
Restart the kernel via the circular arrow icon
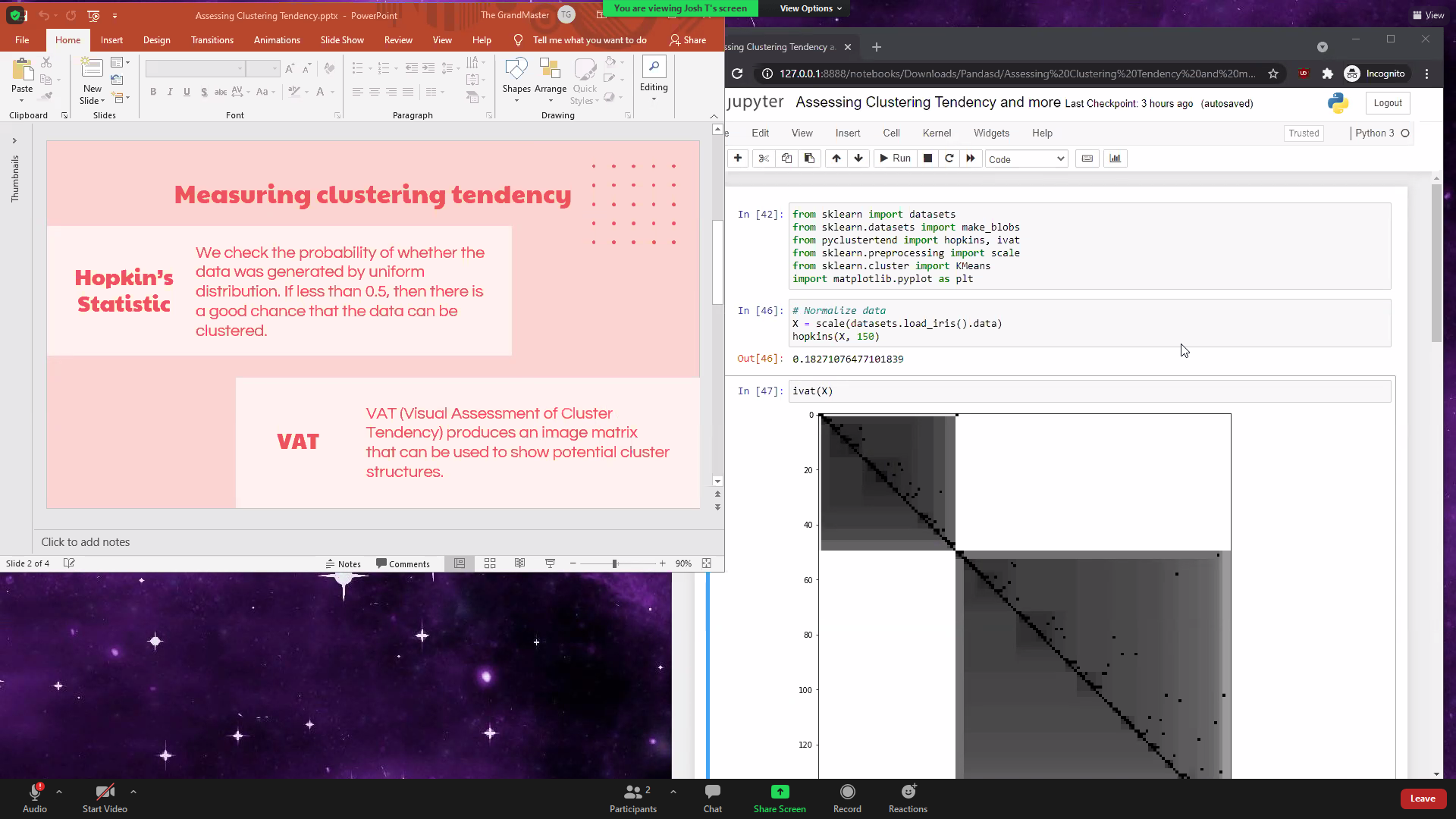point(949,158)
